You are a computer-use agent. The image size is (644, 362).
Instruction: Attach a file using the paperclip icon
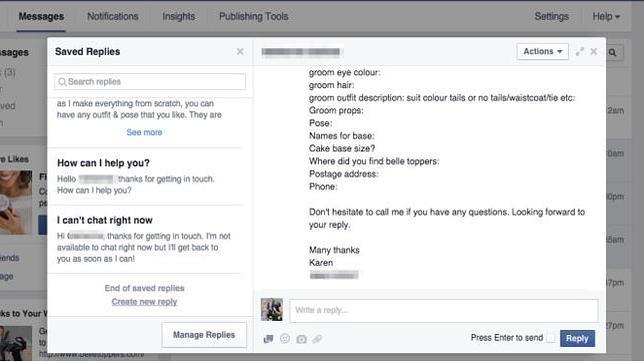(x=317, y=339)
